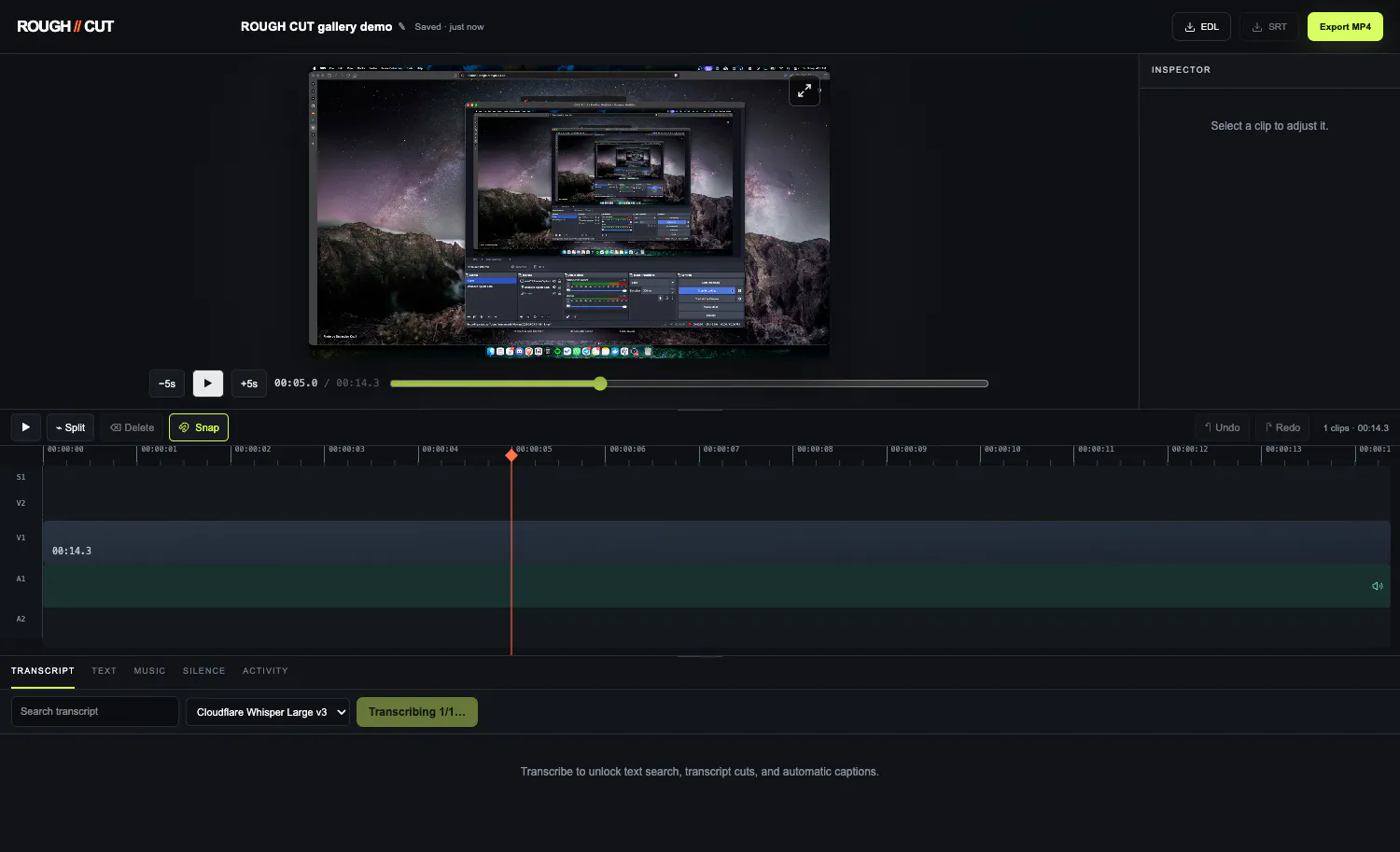Open the Music tab
Image resolution: width=1400 pixels, height=852 pixels.
(x=149, y=671)
